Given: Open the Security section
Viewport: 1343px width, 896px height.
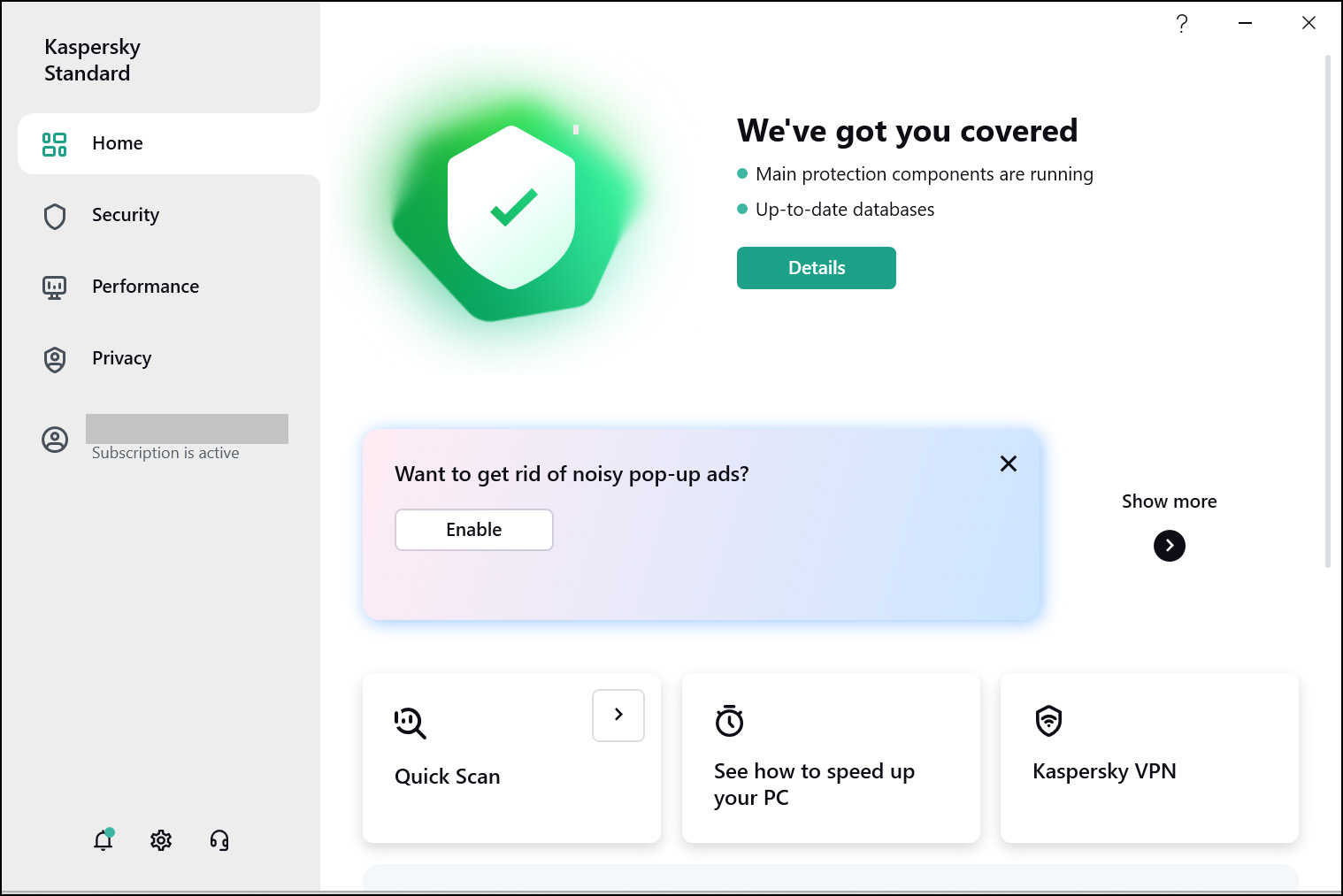Looking at the screenshot, I should (x=125, y=215).
